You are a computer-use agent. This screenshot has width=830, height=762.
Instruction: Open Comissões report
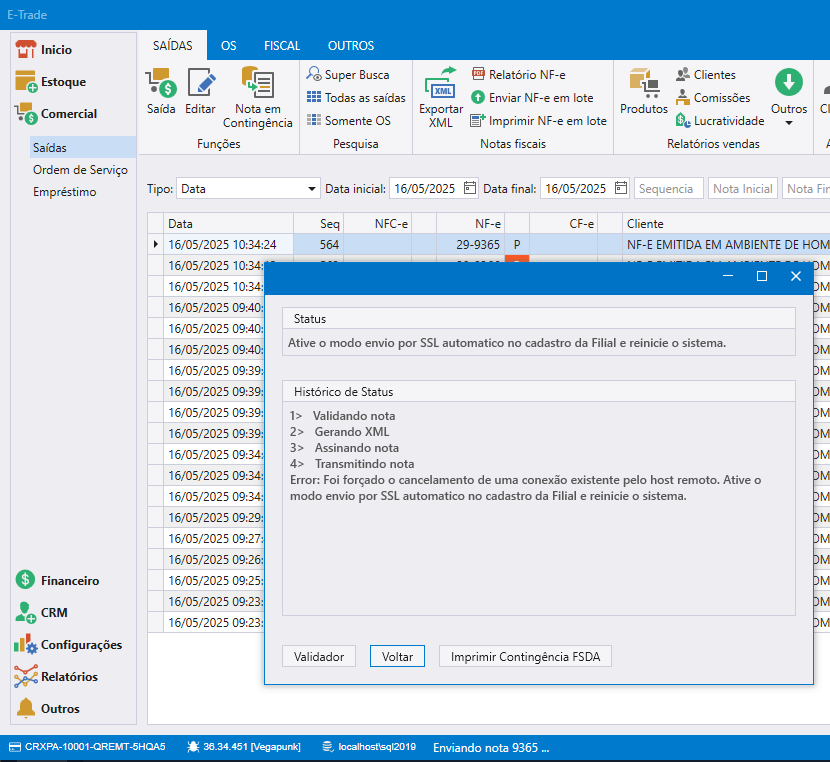(713, 97)
